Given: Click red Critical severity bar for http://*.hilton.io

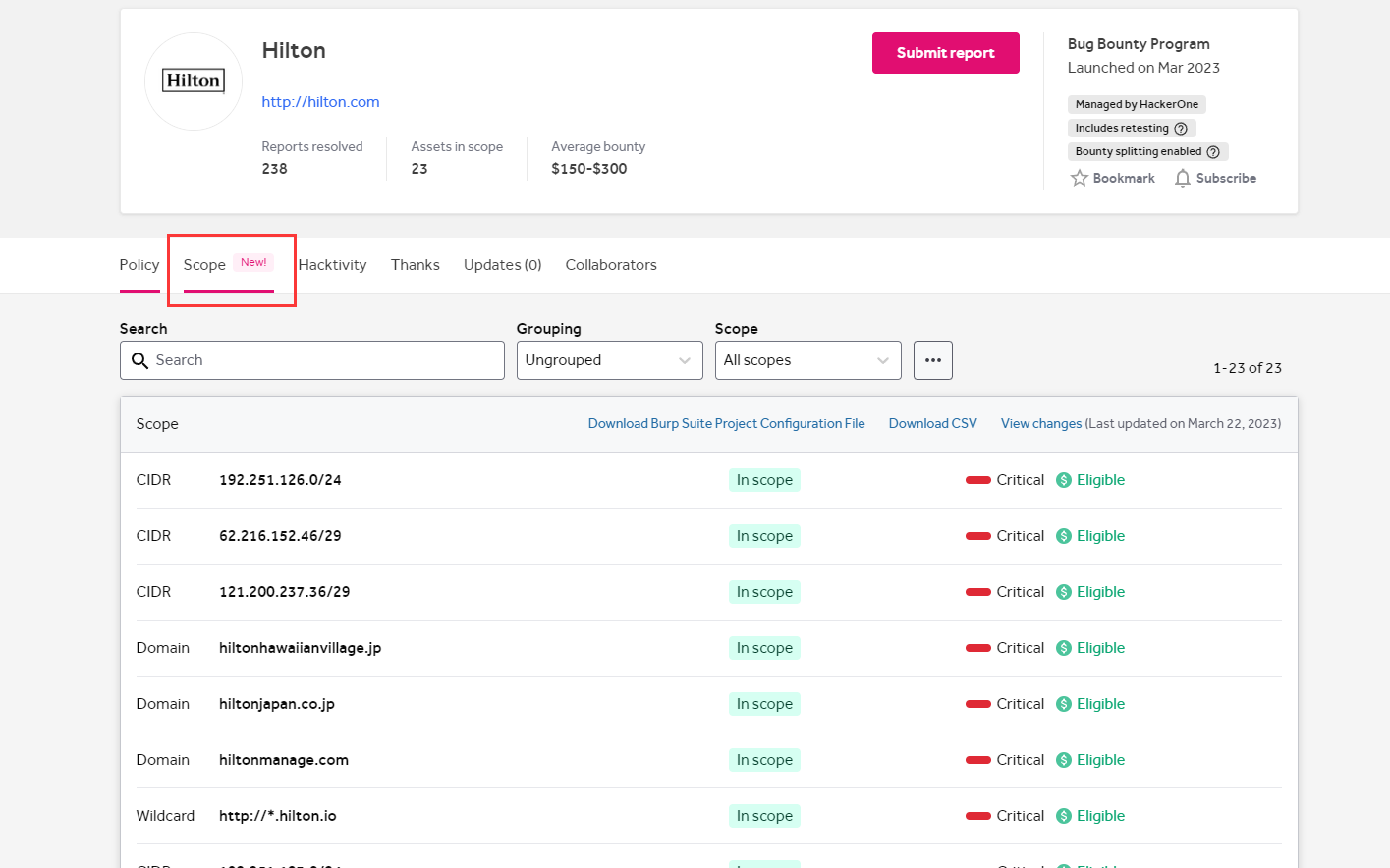Looking at the screenshot, I should [978, 816].
